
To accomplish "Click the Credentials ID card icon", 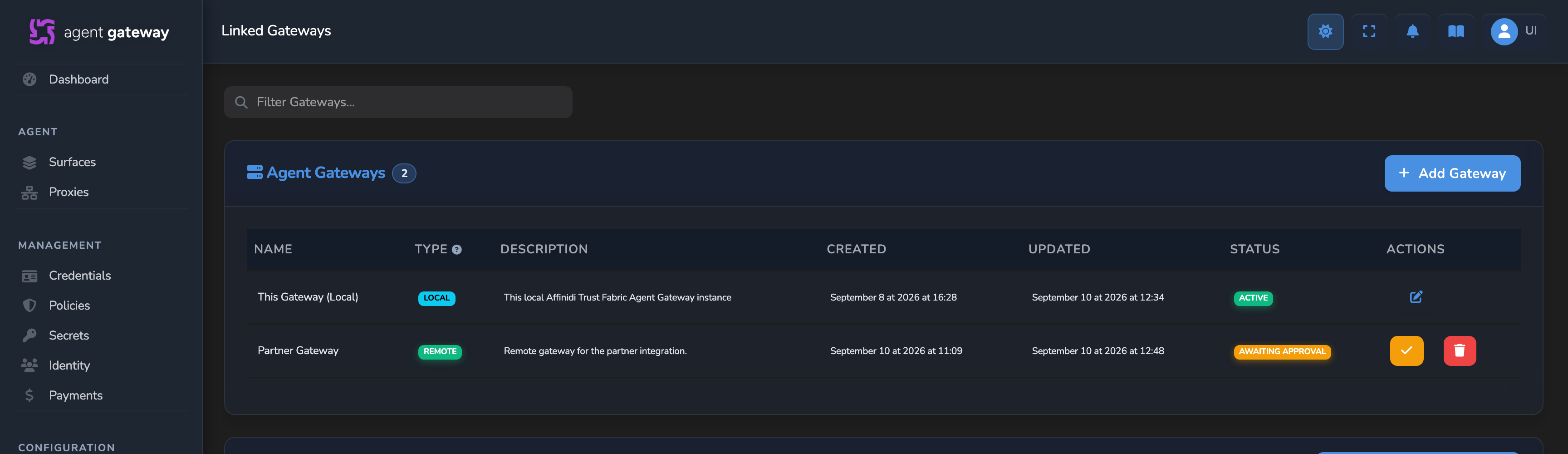I will (x=29, y=276).
